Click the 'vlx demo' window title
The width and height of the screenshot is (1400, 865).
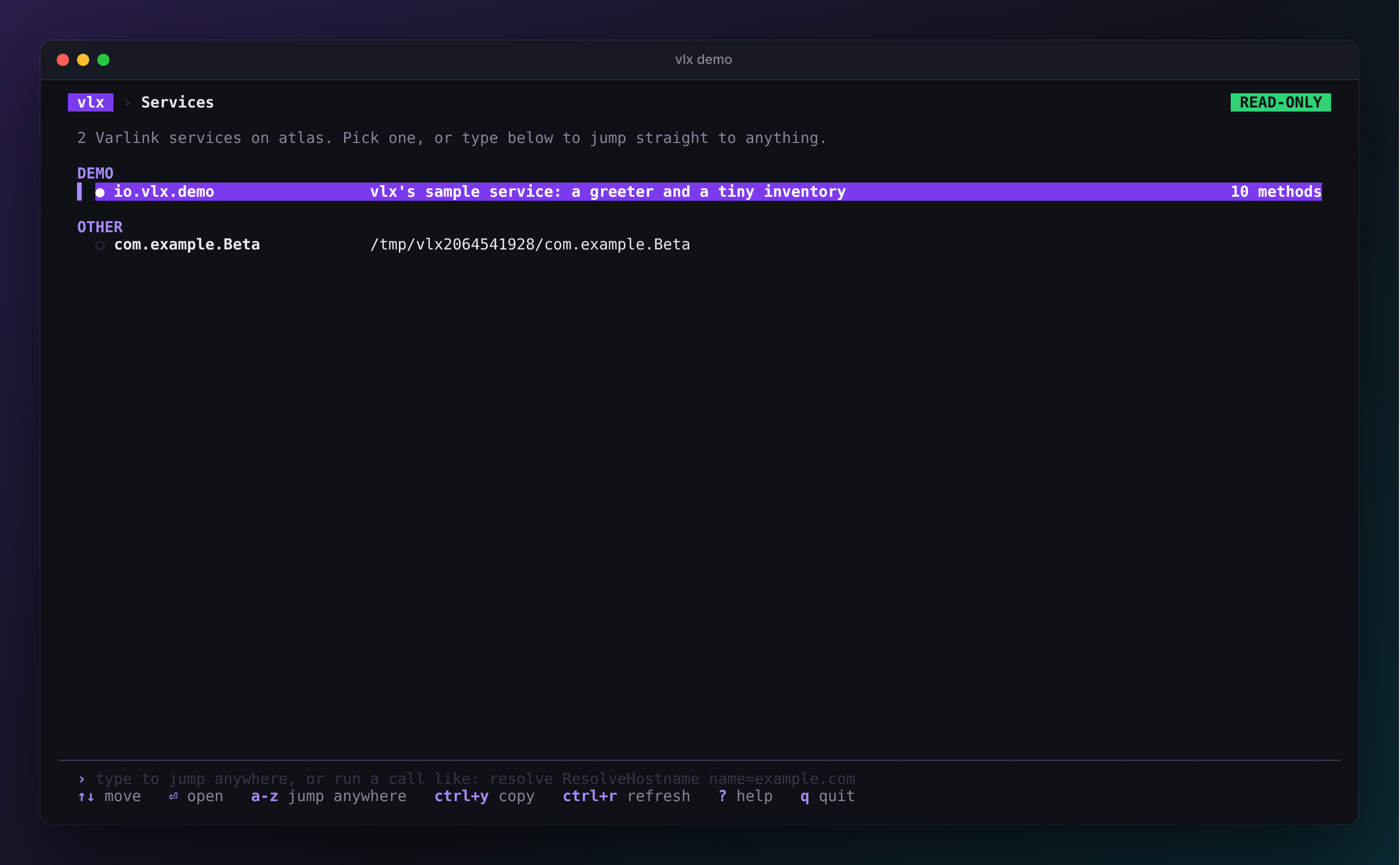(704, 59)
